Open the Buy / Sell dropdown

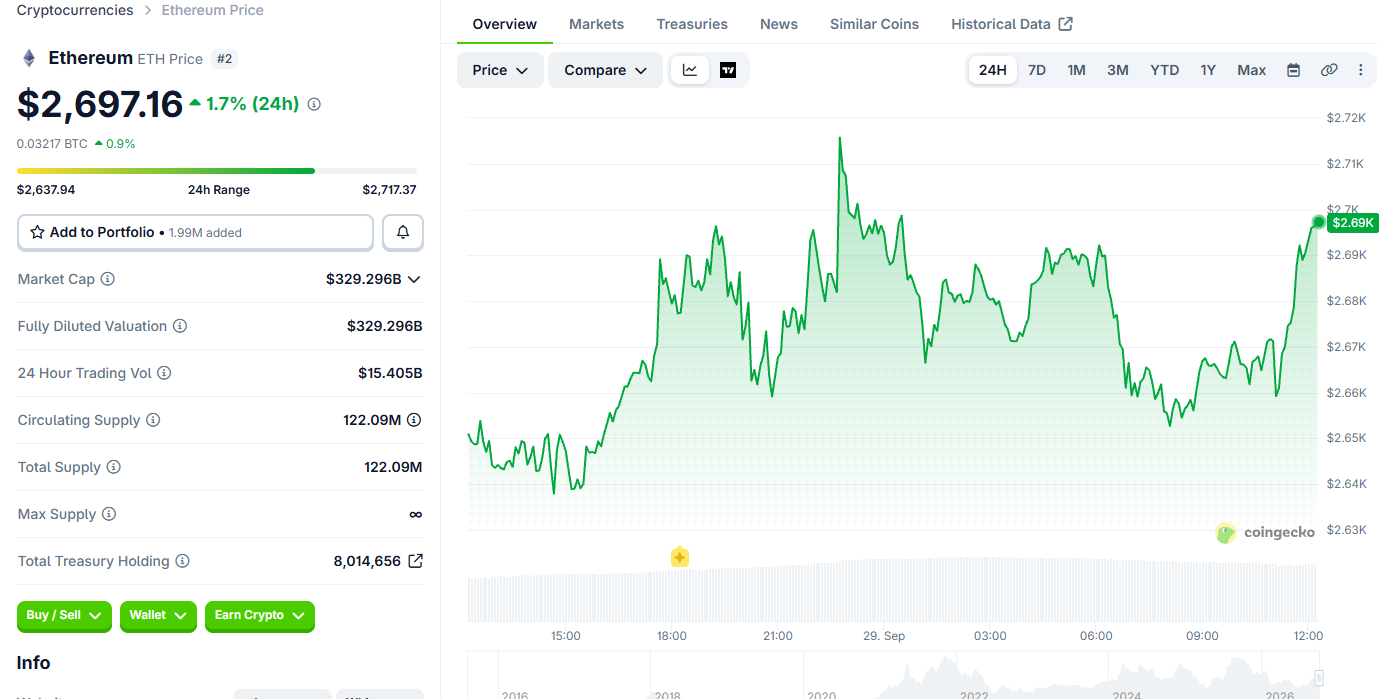pyautogui.click(x=65, y=616)
